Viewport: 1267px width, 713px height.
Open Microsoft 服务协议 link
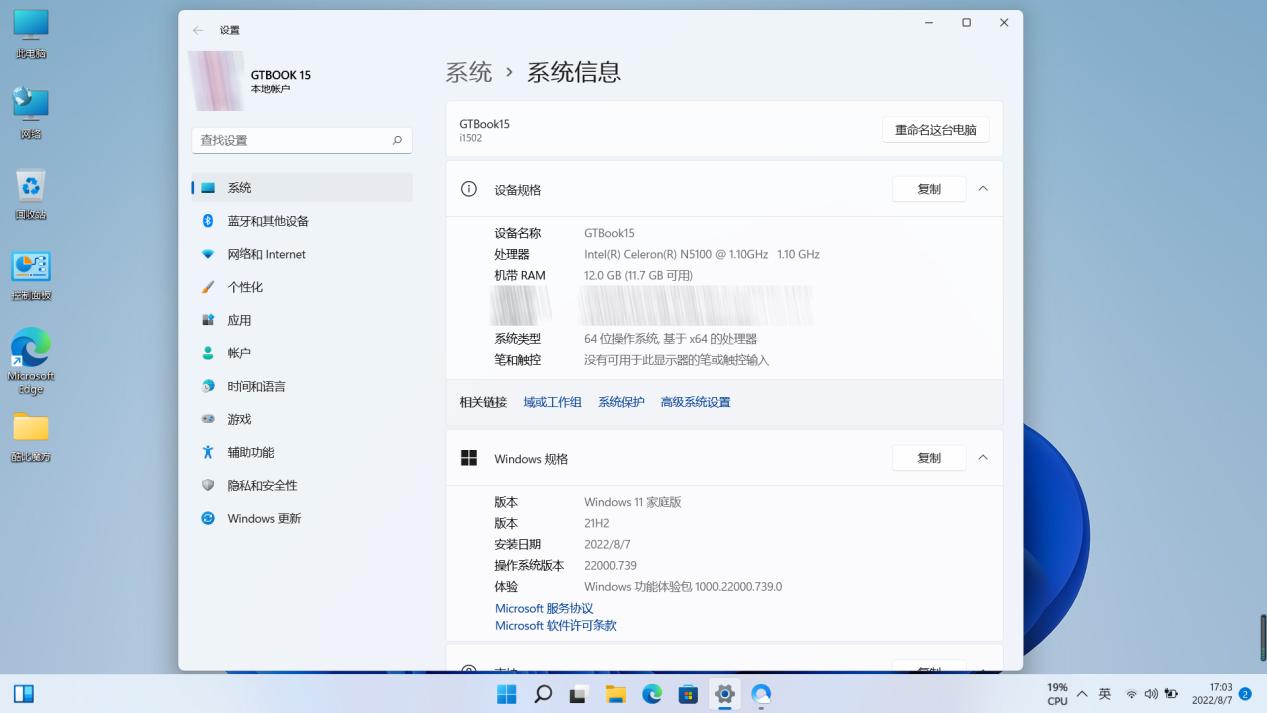[x=543, y=607]
